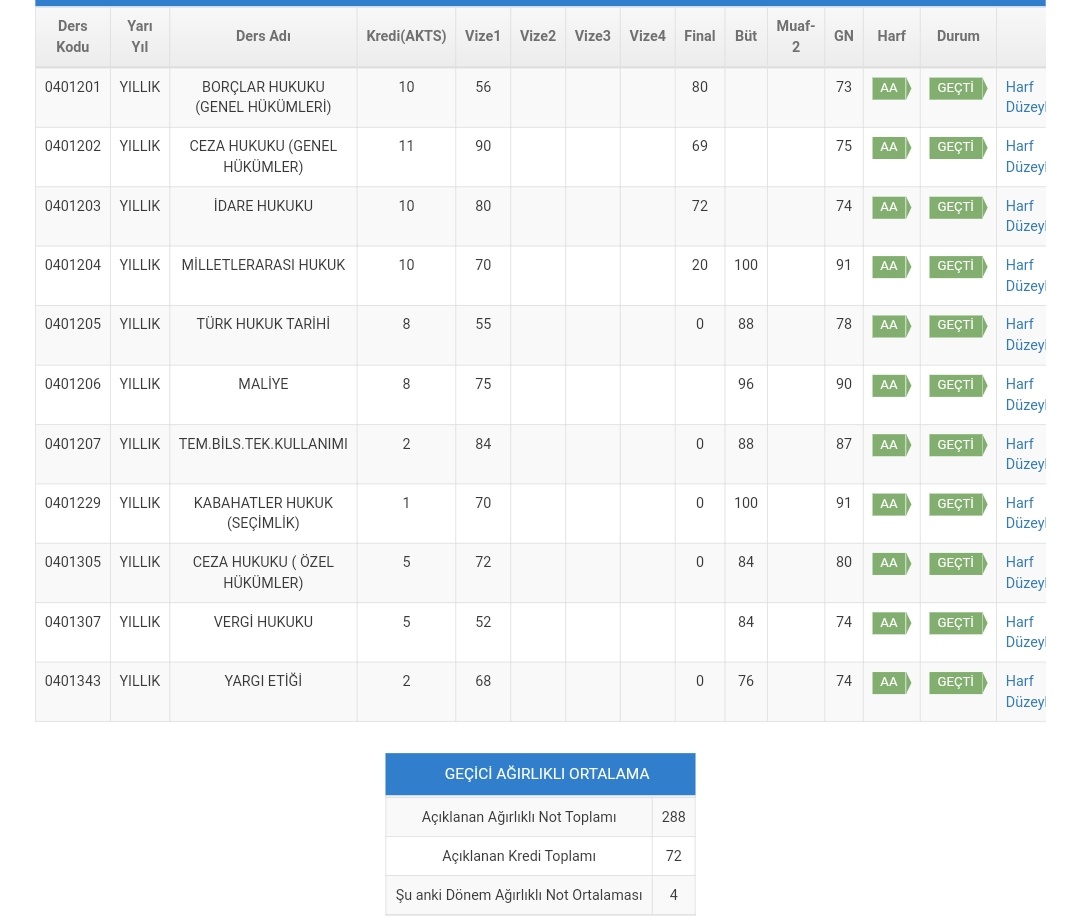This screenshot has height=920, width=1071.
Task: Click the Açıklanan Kredi Toplamı label
Action: pos(518,856)
